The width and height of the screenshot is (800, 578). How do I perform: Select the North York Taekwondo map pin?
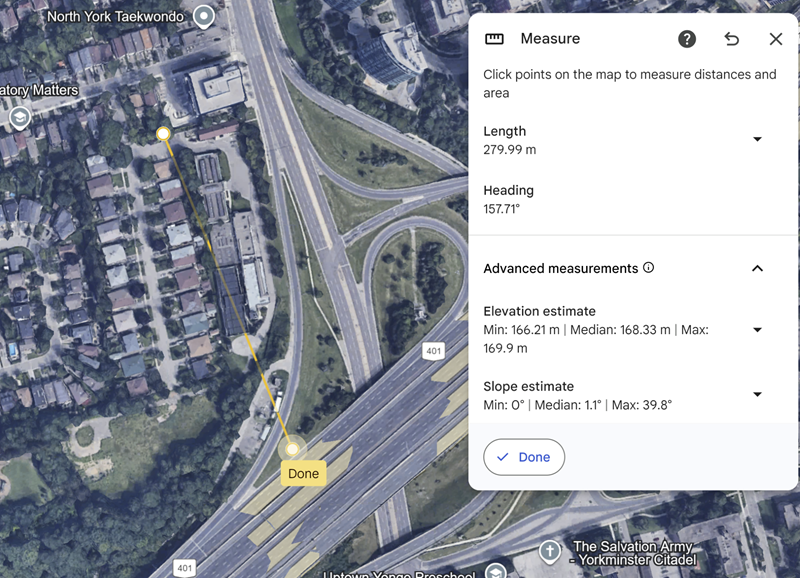pyautogui.click(x=204, y=16)
